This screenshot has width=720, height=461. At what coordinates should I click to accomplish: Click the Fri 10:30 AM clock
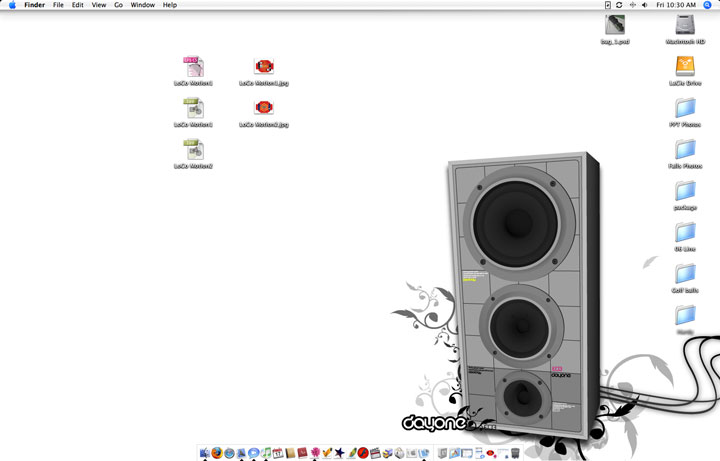coord(676,5)
